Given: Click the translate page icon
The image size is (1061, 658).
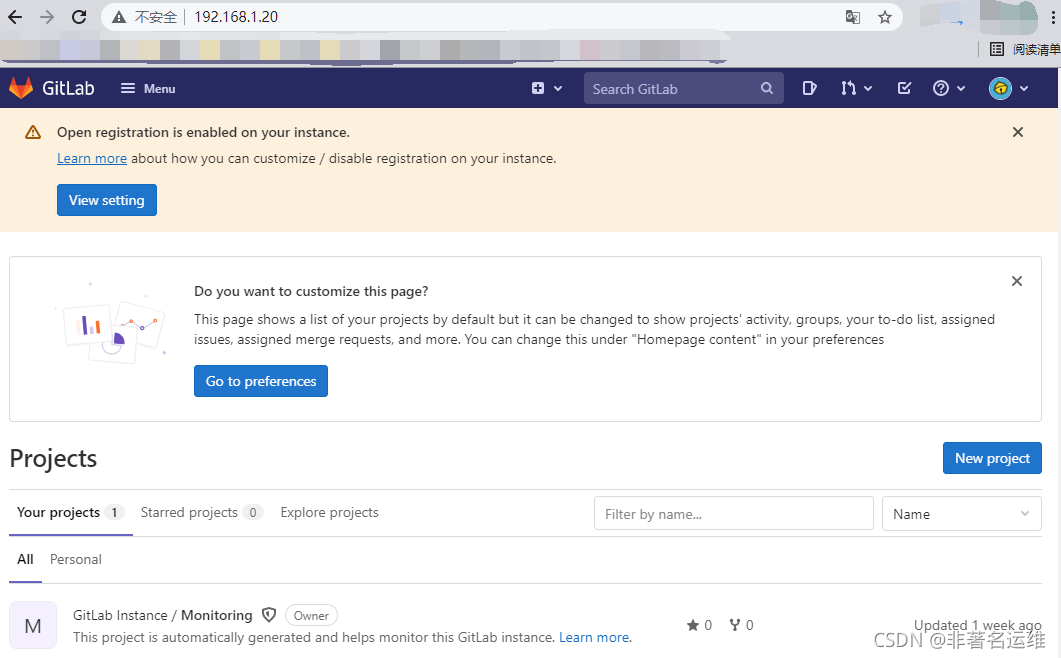Looking at the screenshot, I should 853,17.
